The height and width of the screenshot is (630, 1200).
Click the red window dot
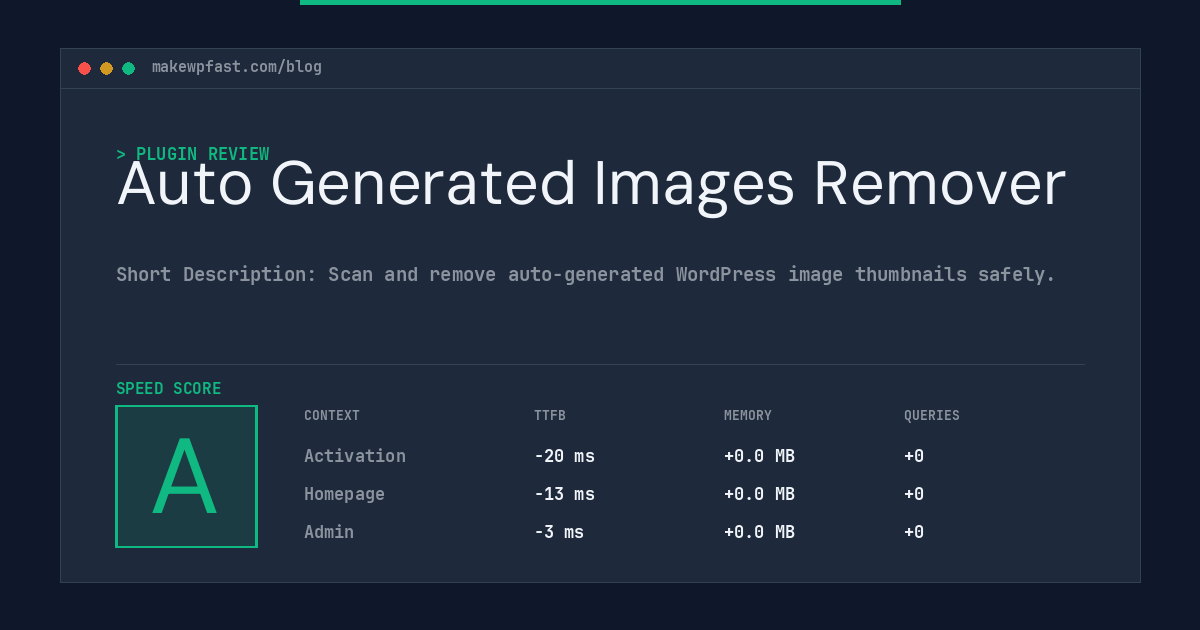(84, 68)
